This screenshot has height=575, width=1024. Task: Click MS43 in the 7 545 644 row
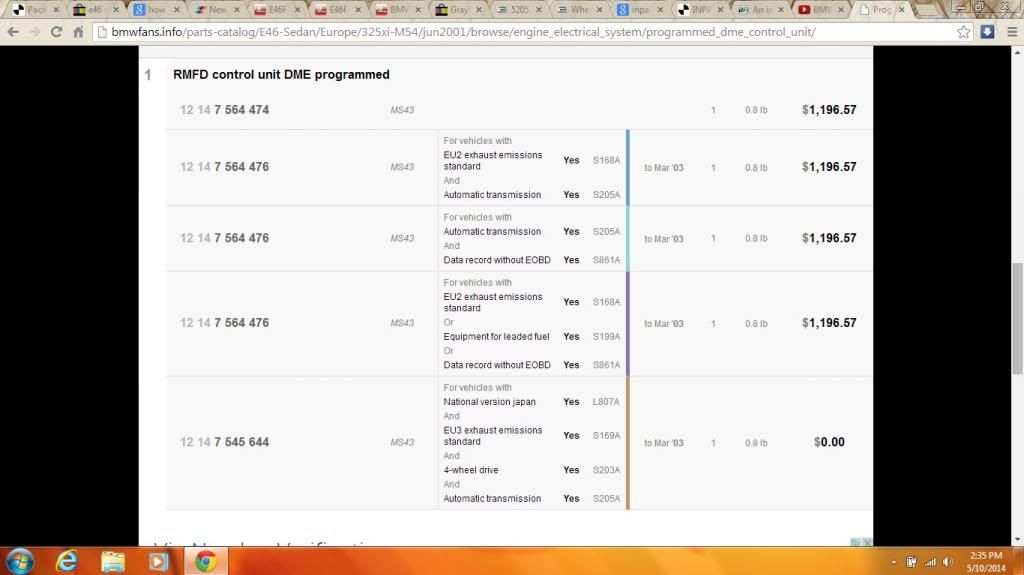pos(402,442)
